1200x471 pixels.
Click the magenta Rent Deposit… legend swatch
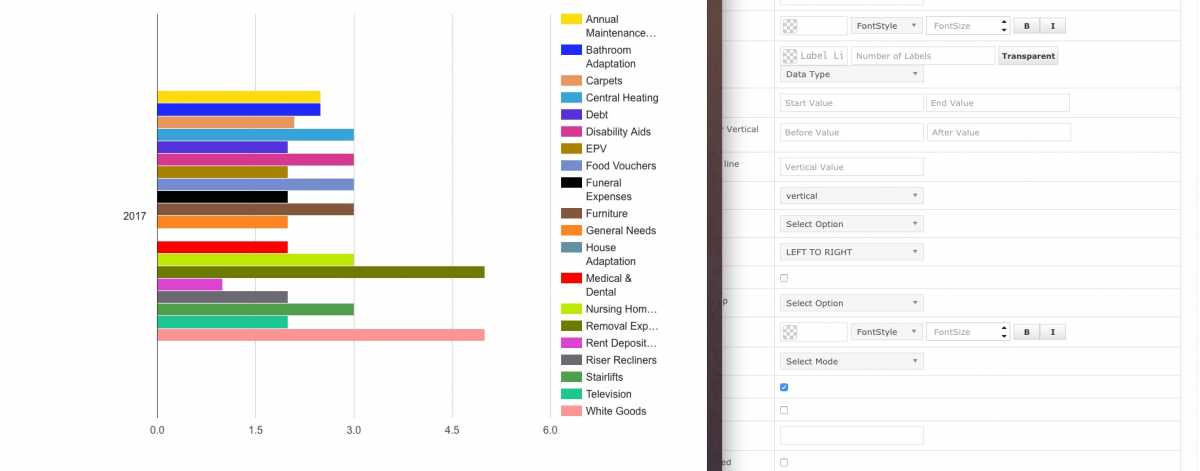click(571, 343)
